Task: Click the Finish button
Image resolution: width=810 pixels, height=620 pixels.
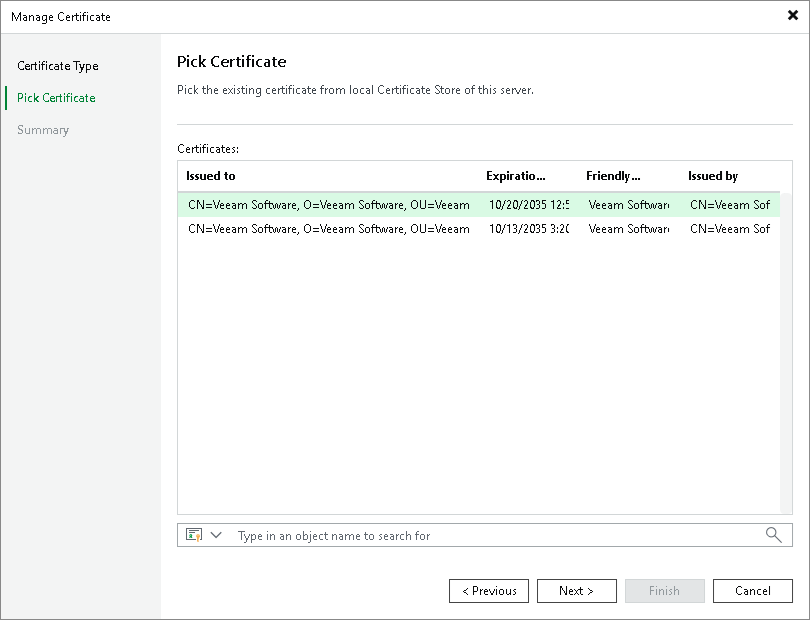Action: click(664, 591)
